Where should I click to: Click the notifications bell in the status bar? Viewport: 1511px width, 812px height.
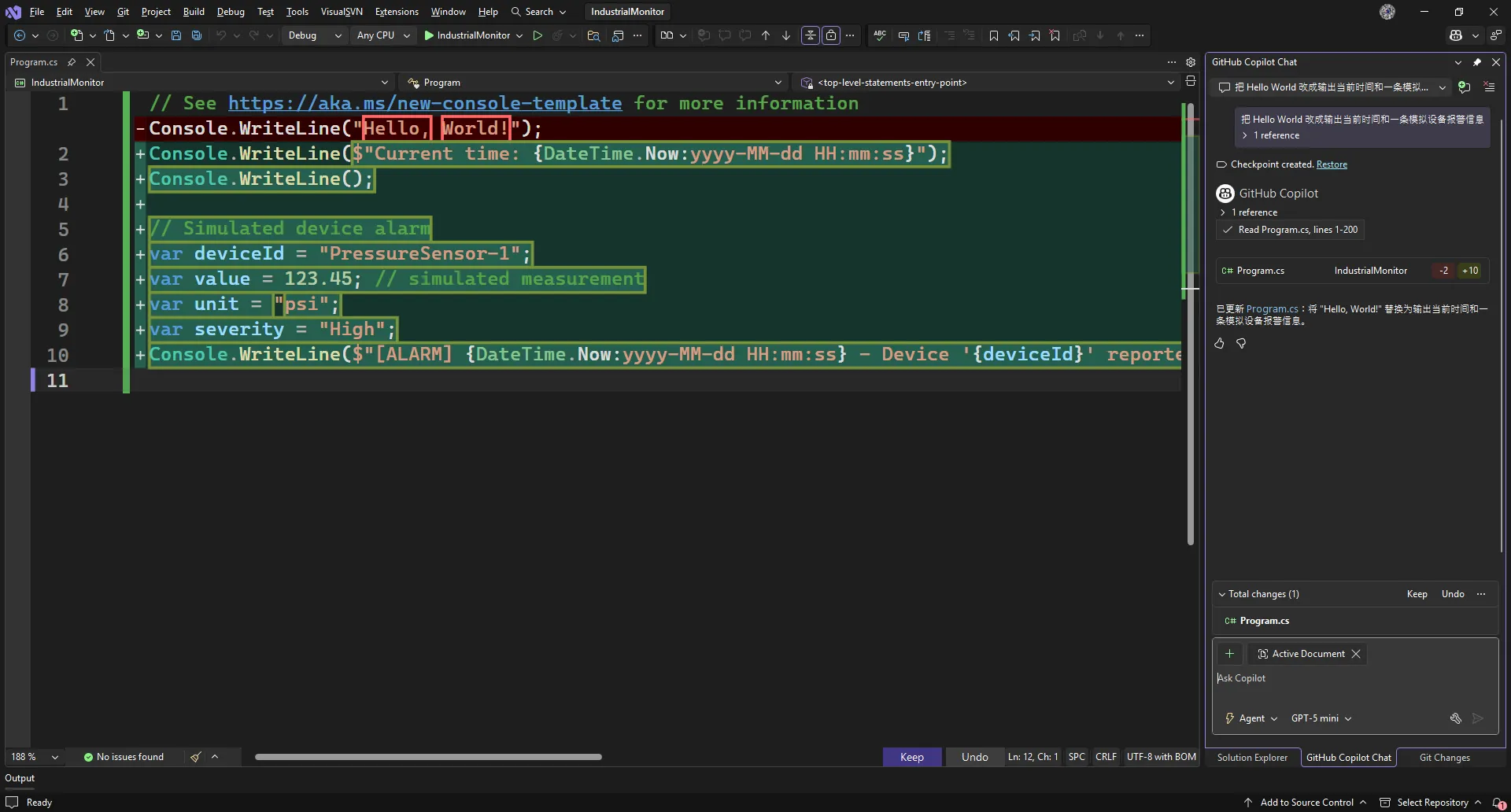[x=1498, y=803]
